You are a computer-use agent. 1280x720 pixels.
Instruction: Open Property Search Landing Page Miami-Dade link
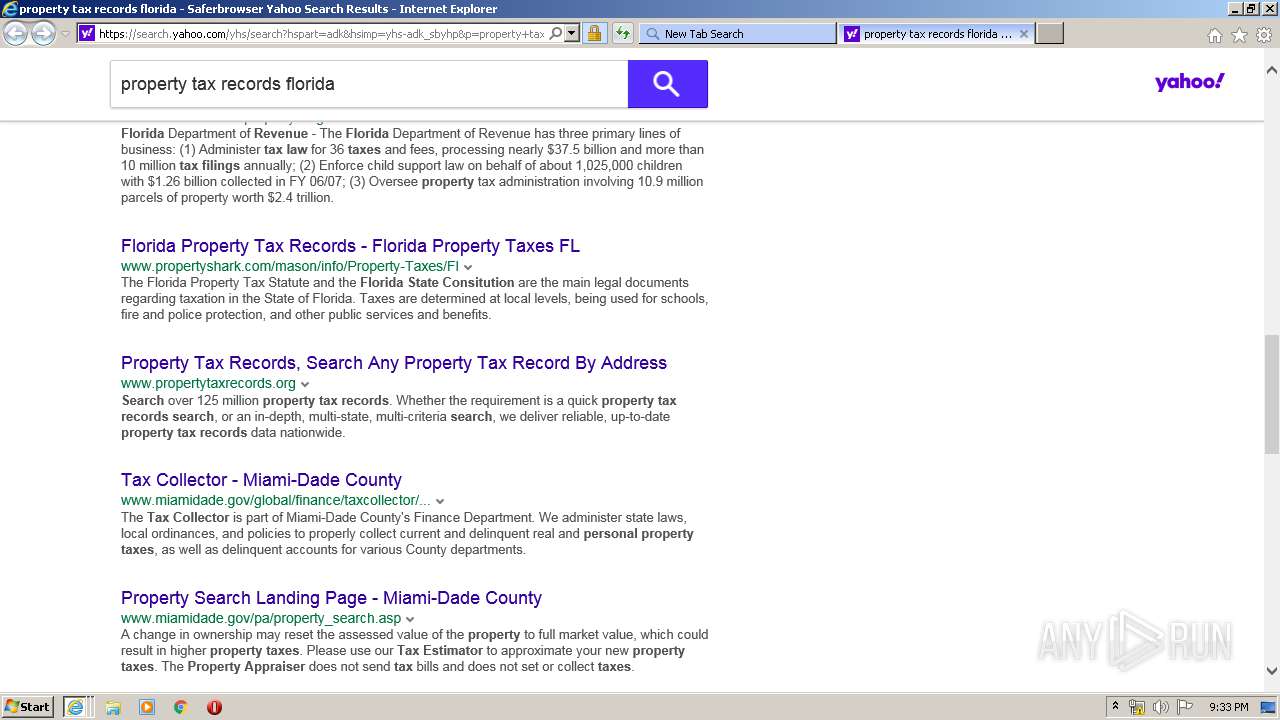[x=331, y=598]
